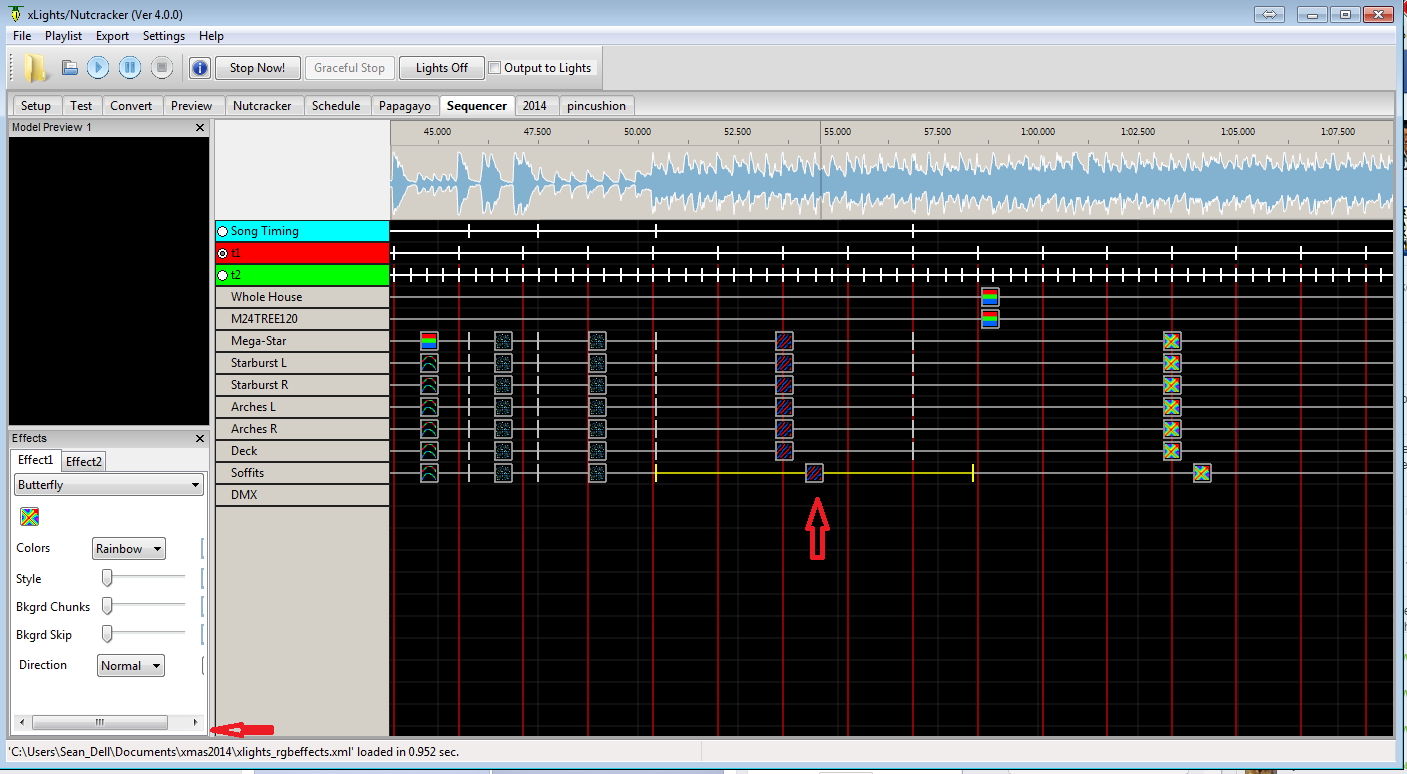The height and width of the screenshot is (774, 1407).
Task: Click the Butterfly effect icon in Effects panel
Action: point(30,516)
